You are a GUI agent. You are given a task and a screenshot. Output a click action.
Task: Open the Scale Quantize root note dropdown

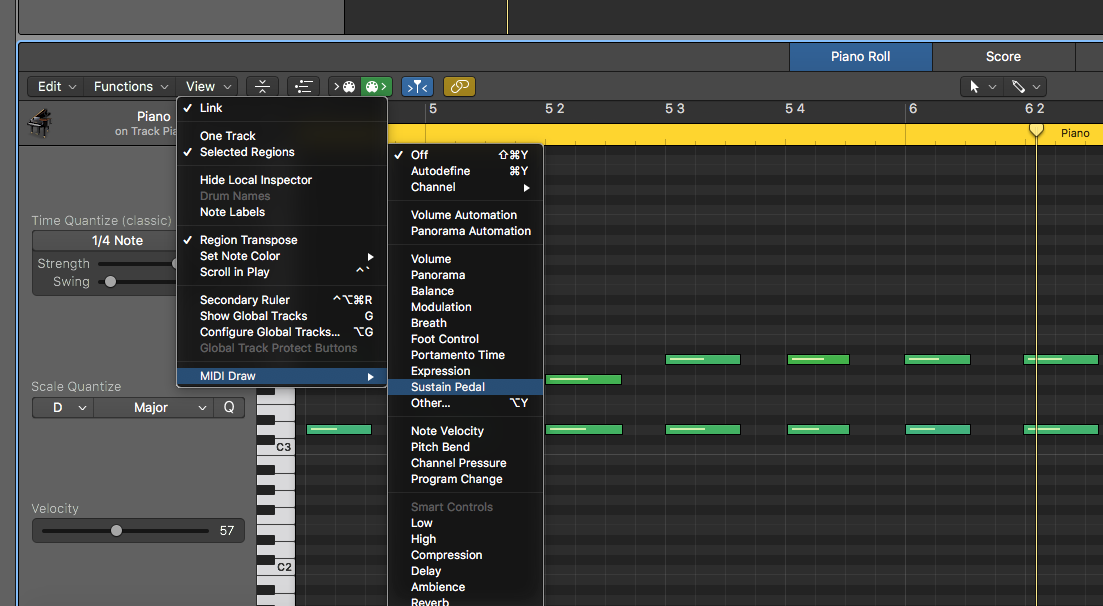pyautogui.click(x=60, y=407)
